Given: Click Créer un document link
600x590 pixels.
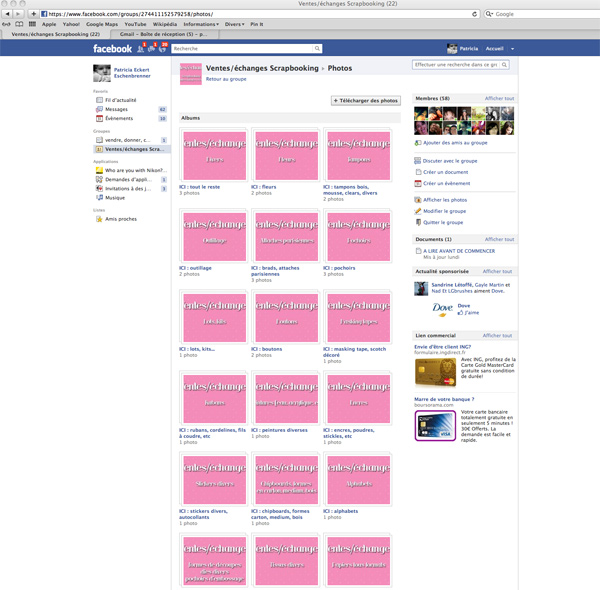Looking at the screenshot, I should click(x=445, y=172).
